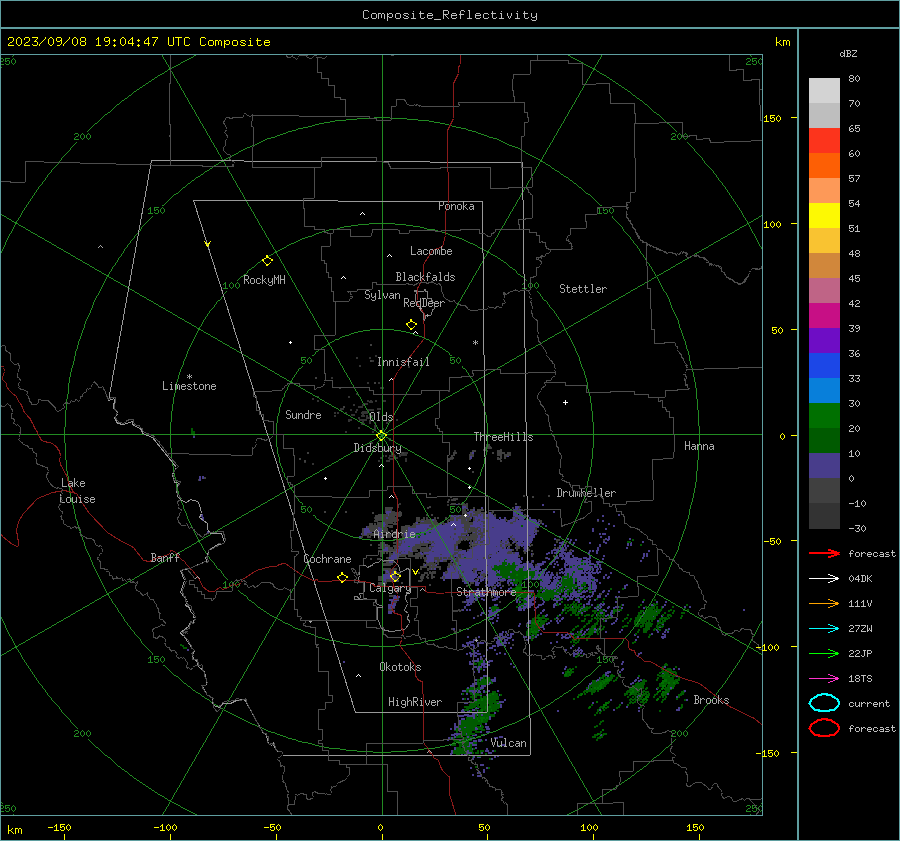Click the yellow diamond marker below RedDeer
Image resolution: width=900 pixels, height=841 pixels.
pyautogui.click(x=411, y=325)
